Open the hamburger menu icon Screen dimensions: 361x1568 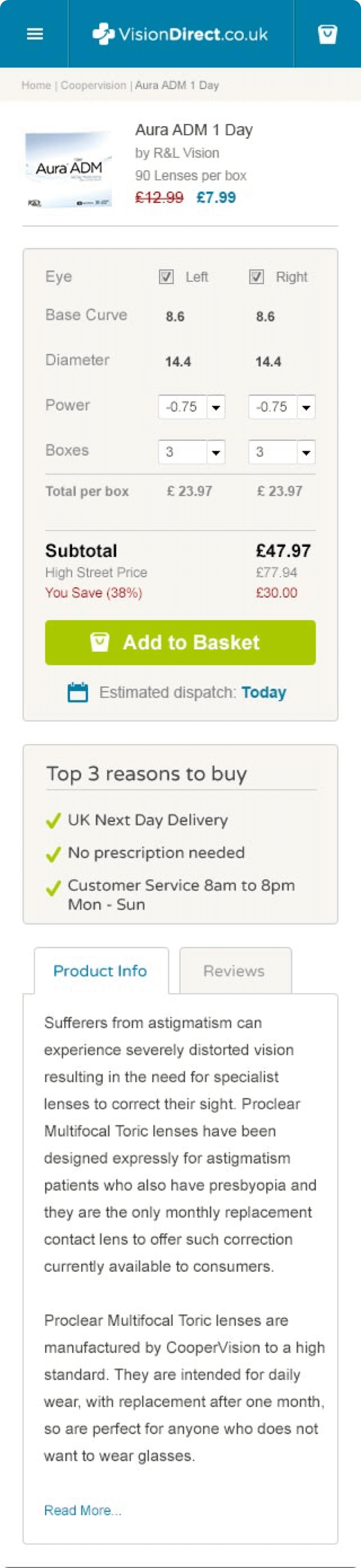35,34
